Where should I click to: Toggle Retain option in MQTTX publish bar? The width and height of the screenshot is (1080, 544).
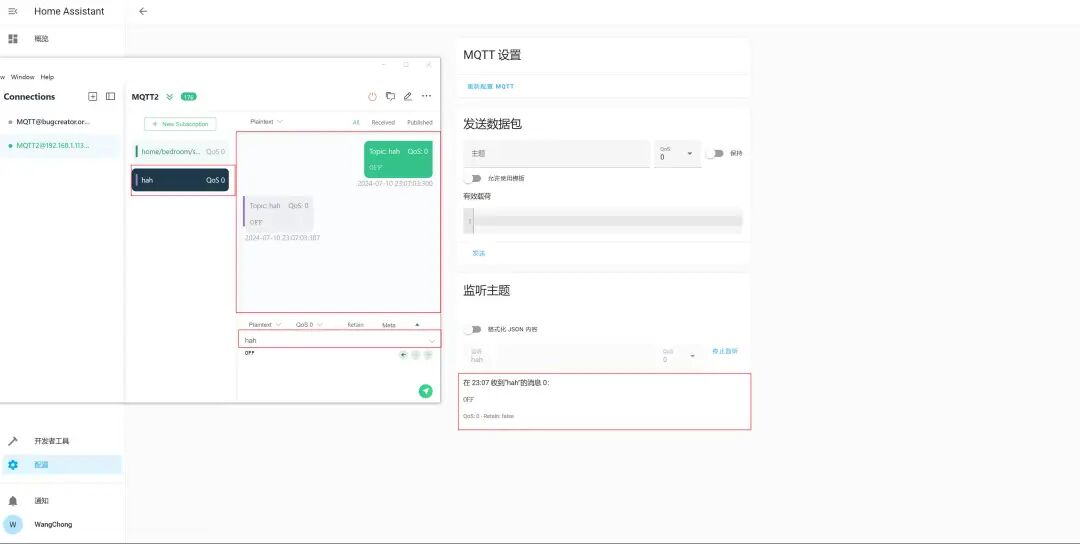[355, 325]
